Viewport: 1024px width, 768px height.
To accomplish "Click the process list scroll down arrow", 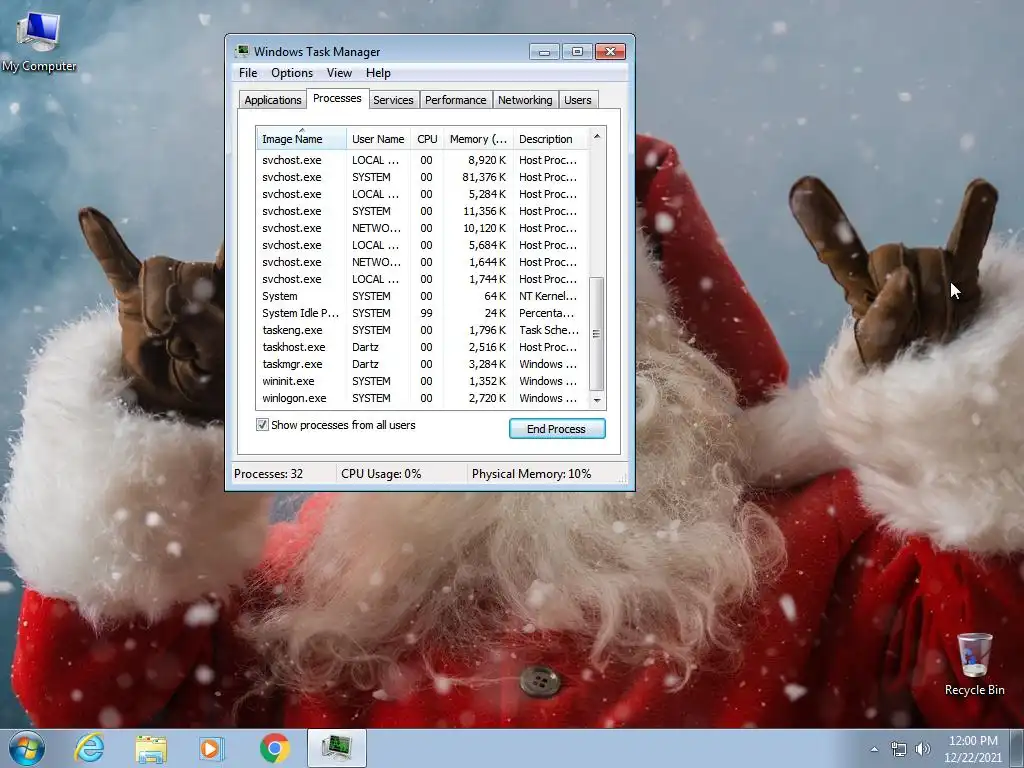I will [597, 400].
